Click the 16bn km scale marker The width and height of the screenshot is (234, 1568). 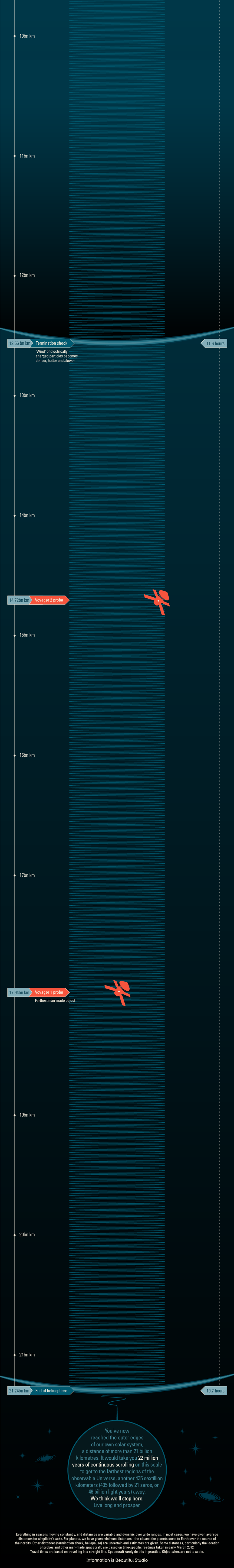[x=27, y=755]
